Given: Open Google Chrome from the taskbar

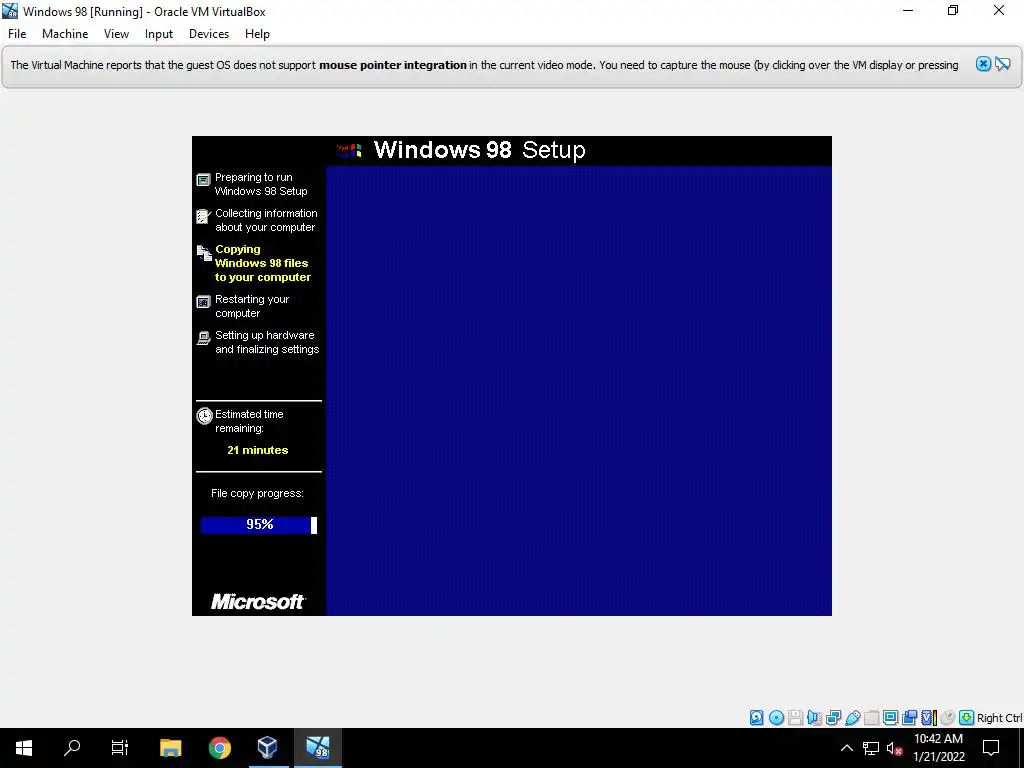Looking at the screenshot, I should pyautogui.click(x=219, y=748).
